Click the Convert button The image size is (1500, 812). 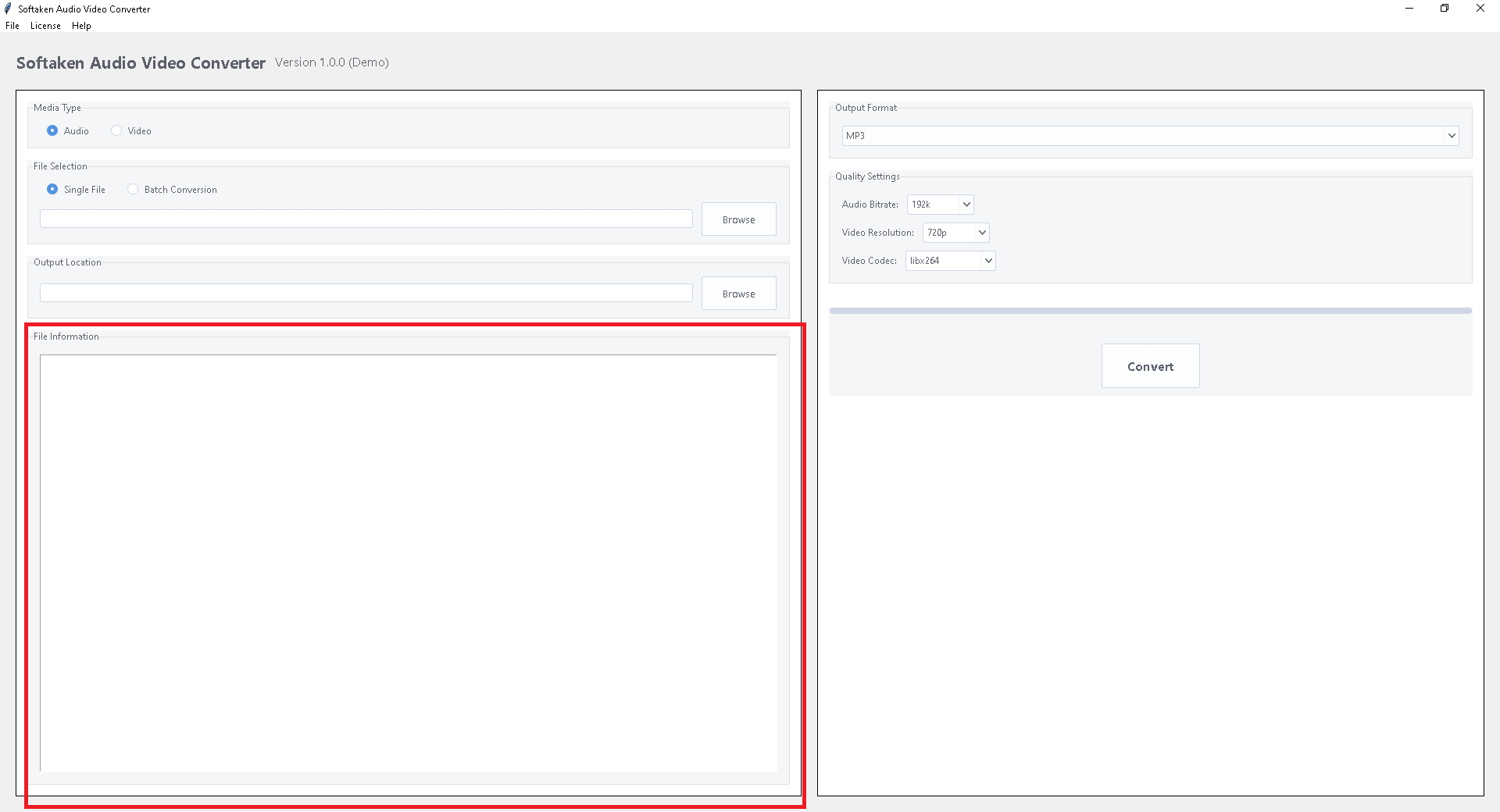[1151, 366]
